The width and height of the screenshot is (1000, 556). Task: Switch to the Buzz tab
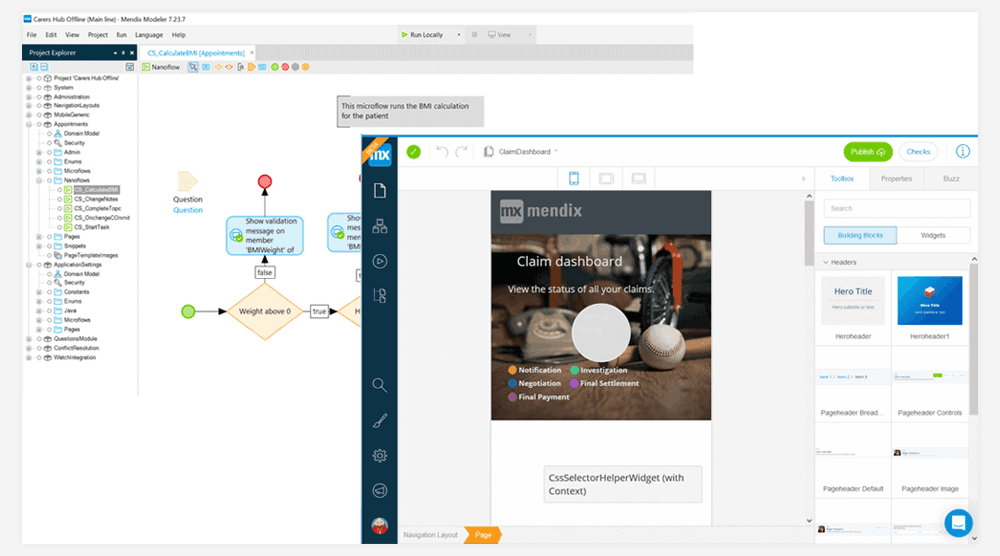(x=951, y=179)
